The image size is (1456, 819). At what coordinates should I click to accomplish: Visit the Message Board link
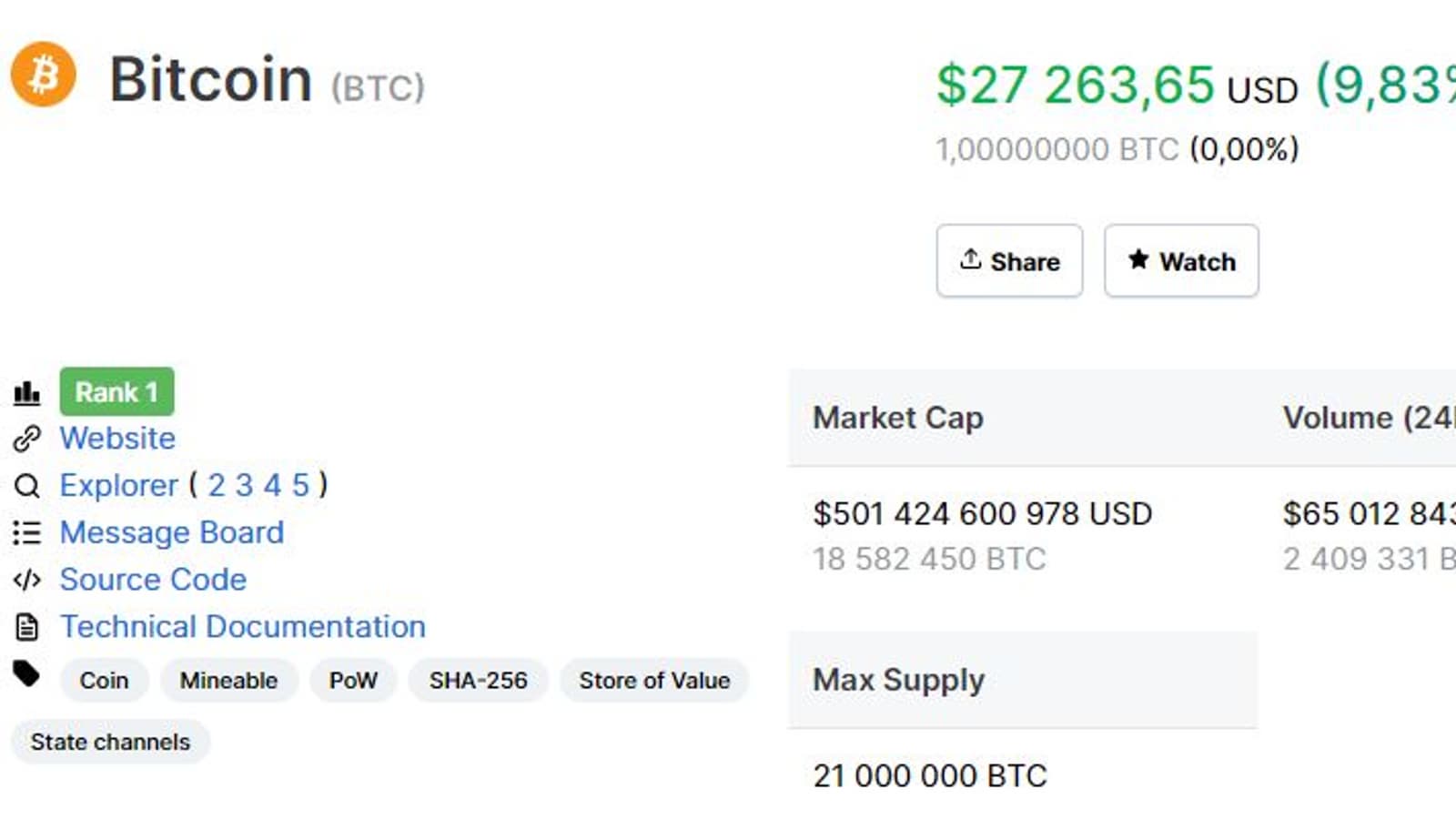pyautogui.click(x=172, y=532)
